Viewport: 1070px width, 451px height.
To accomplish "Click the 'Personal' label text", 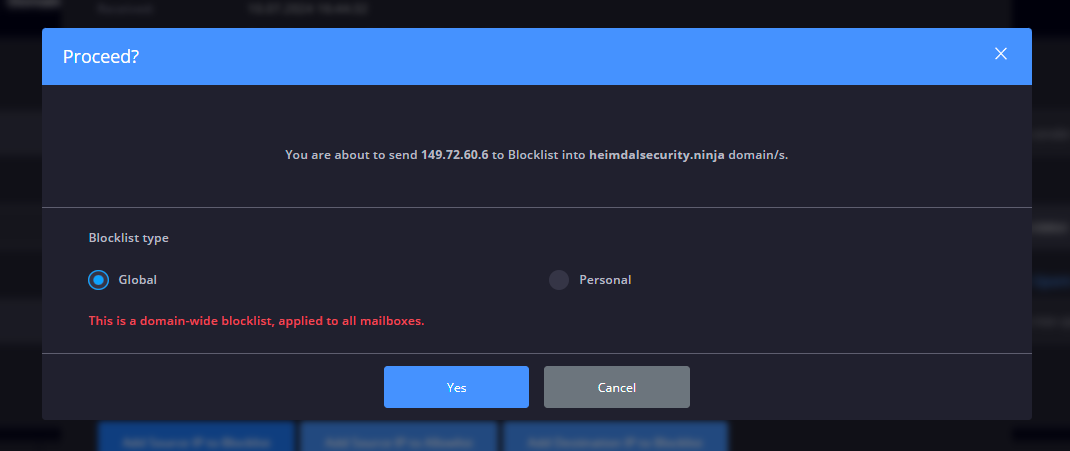I will (605, 280).
